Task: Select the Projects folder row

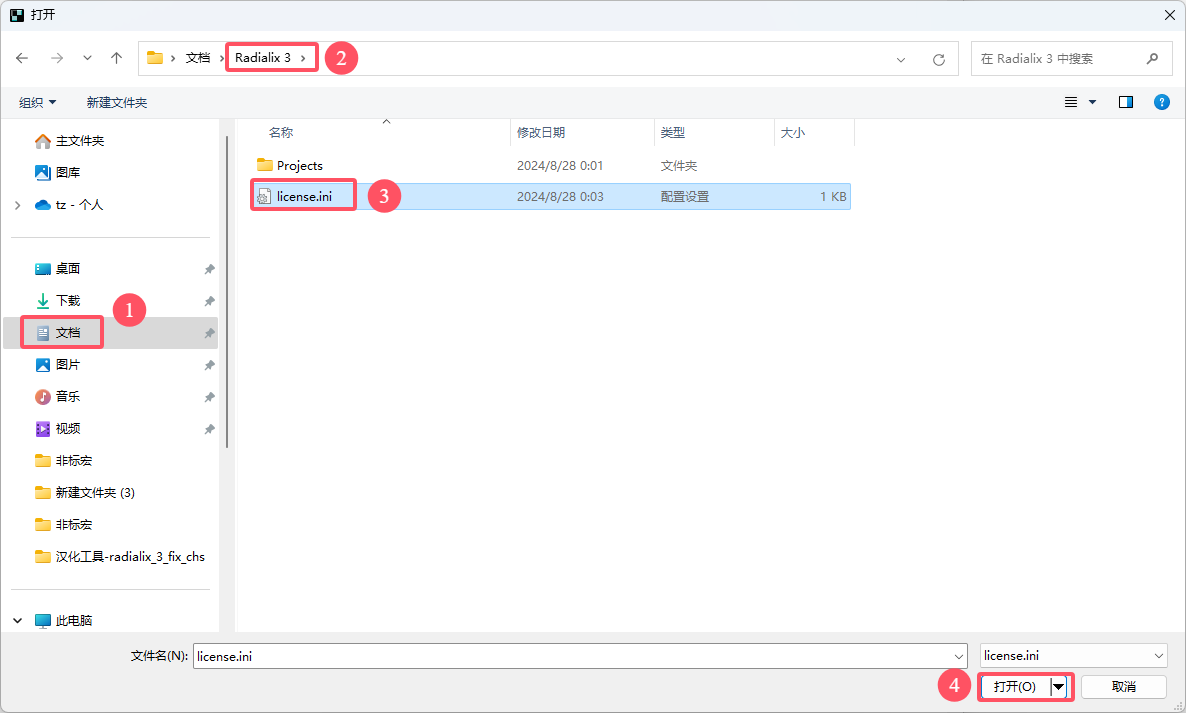Action: [x=550, y=166]
